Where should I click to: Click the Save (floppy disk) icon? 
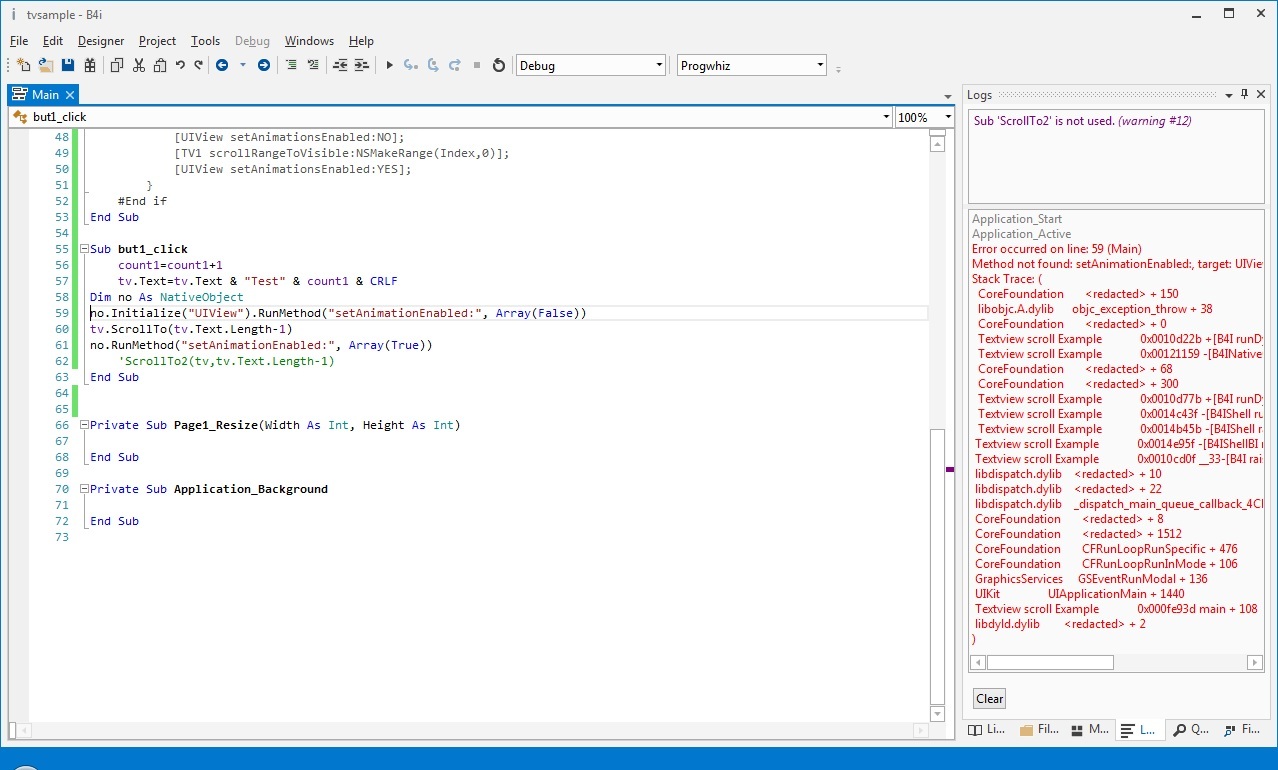point(68,66)
